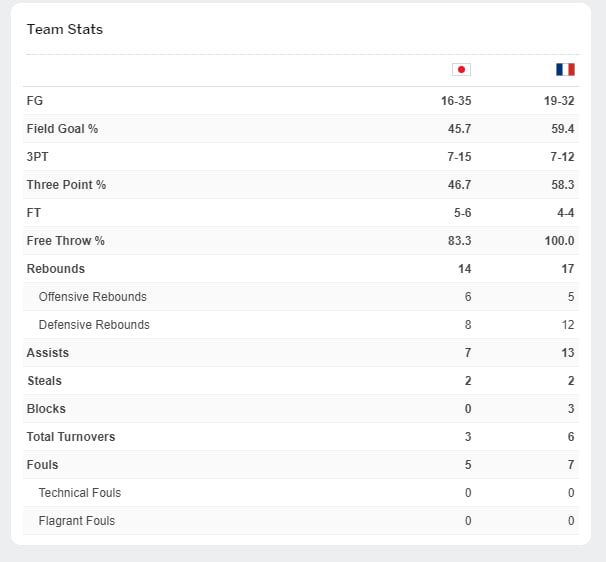Select the Team Stats heading
Screen dimensions: 606x562
click(65, 29)
